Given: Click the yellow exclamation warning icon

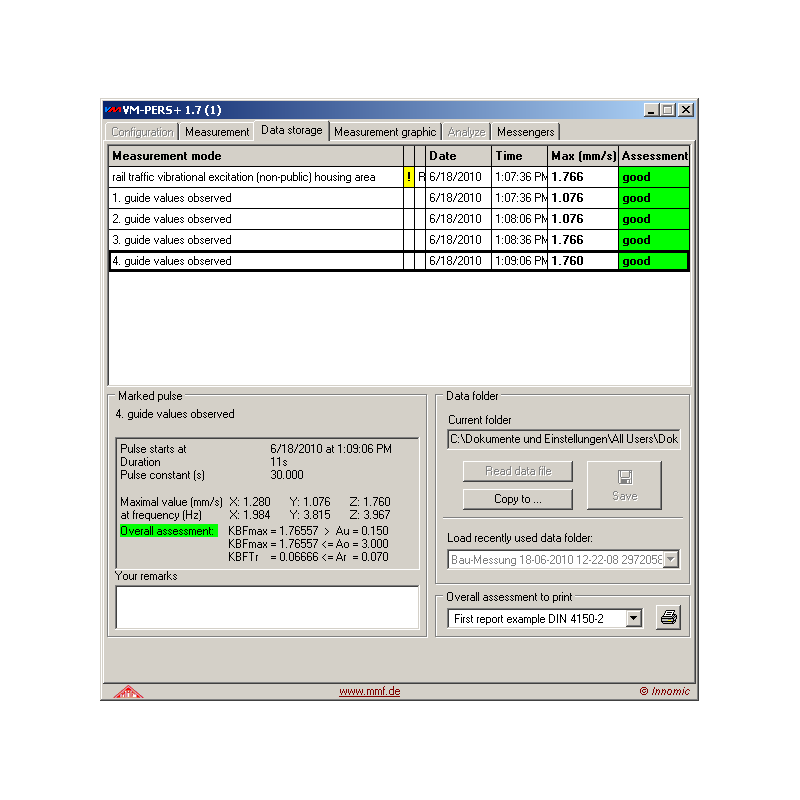Looking at the screenshot, I should coord(408,177).
